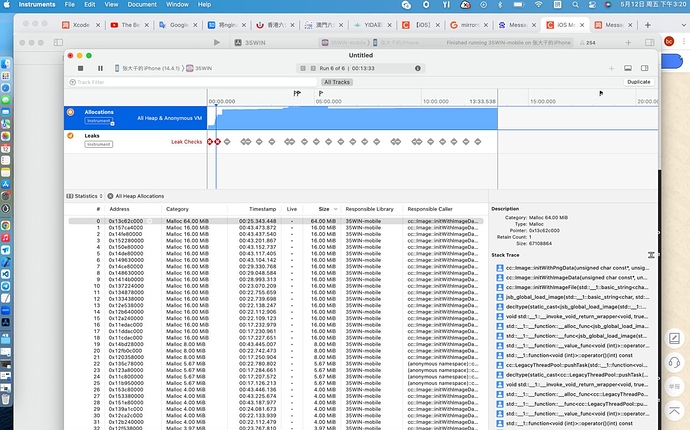The height and width of the screenshot is (430, 690).
Task: Open run info circle icon
Action: [418, 68]
